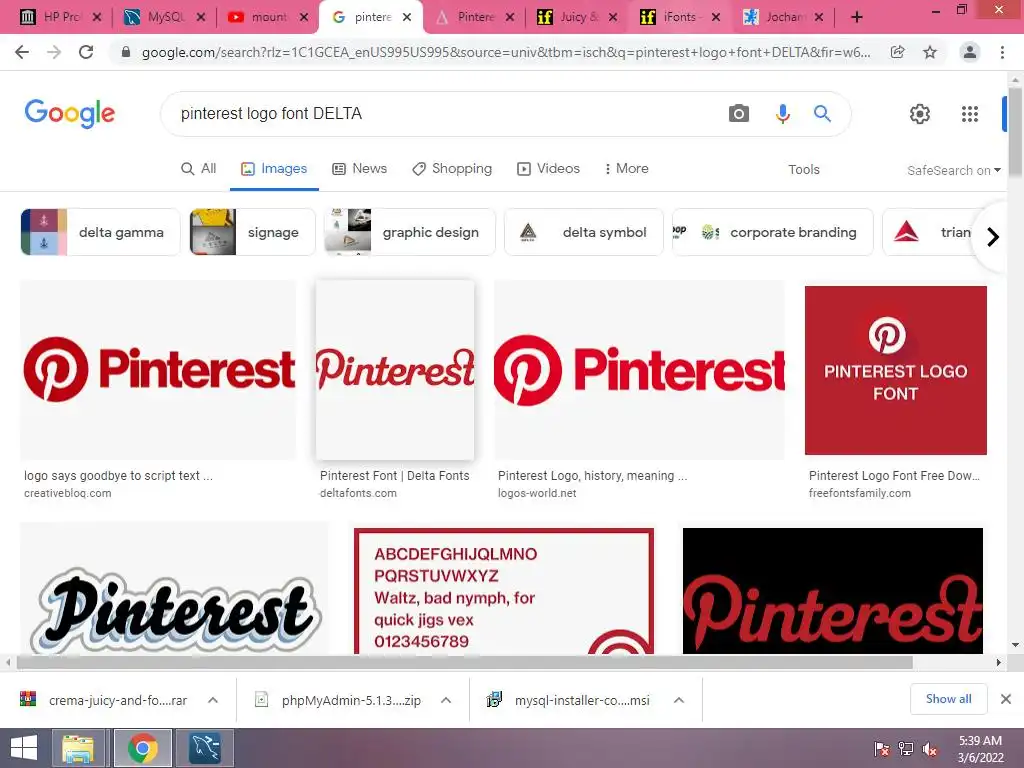Expand the SafeSearch on dropdown
The height and width of the screenshot is (768, 1024).
coord(953,170)
